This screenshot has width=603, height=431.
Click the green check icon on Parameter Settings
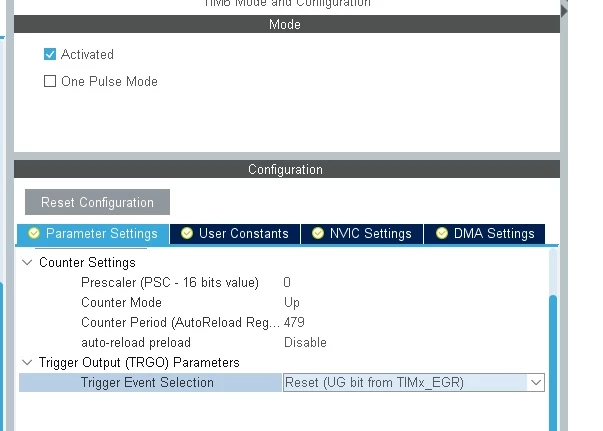click(34, 233)
